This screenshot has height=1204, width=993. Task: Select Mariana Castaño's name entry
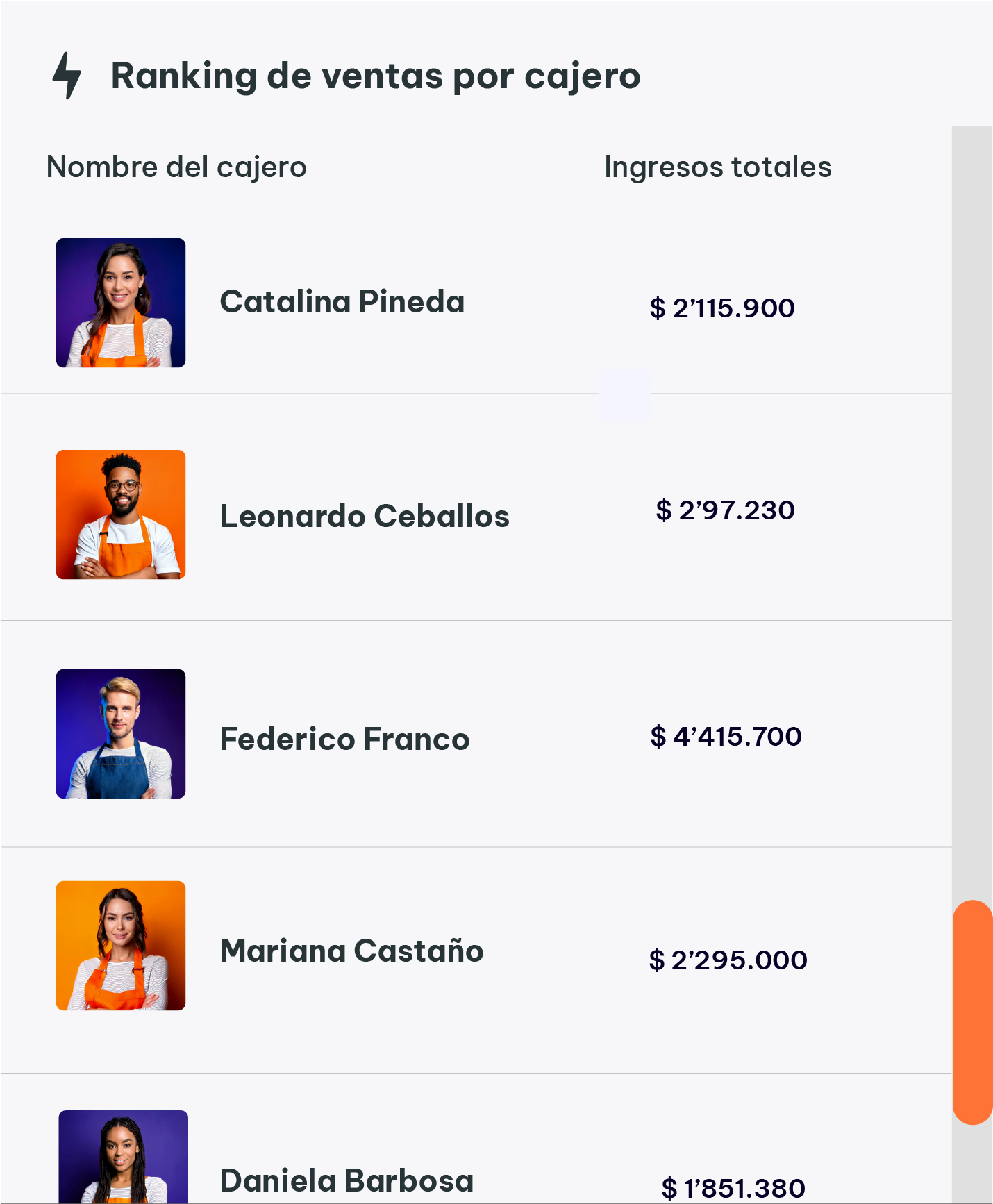(351, 951)
